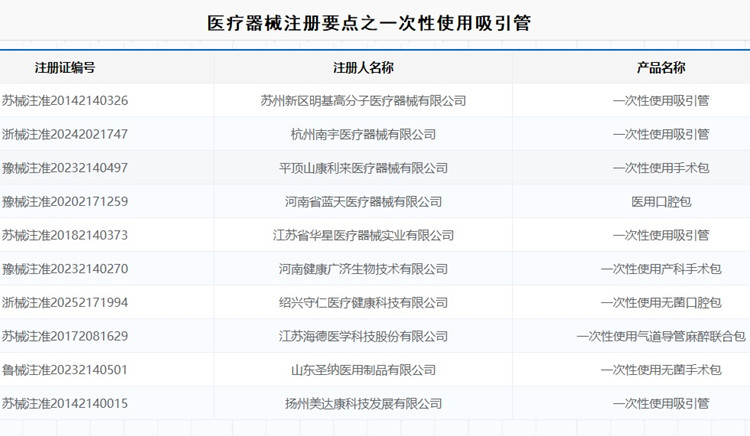Select registration number 豫械注准20232140497
This screenshot has height=436, width=750.
coord(65,168)
